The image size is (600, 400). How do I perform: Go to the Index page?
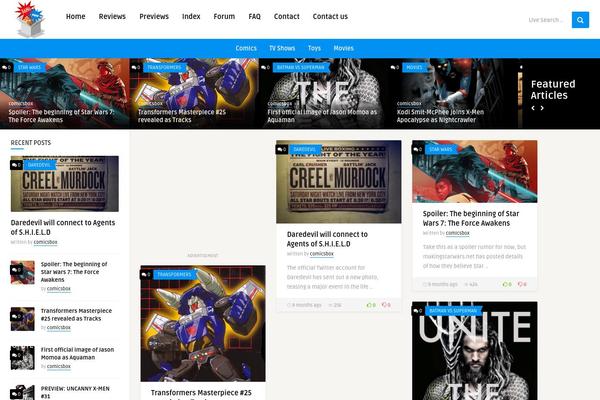click(191, 16)
